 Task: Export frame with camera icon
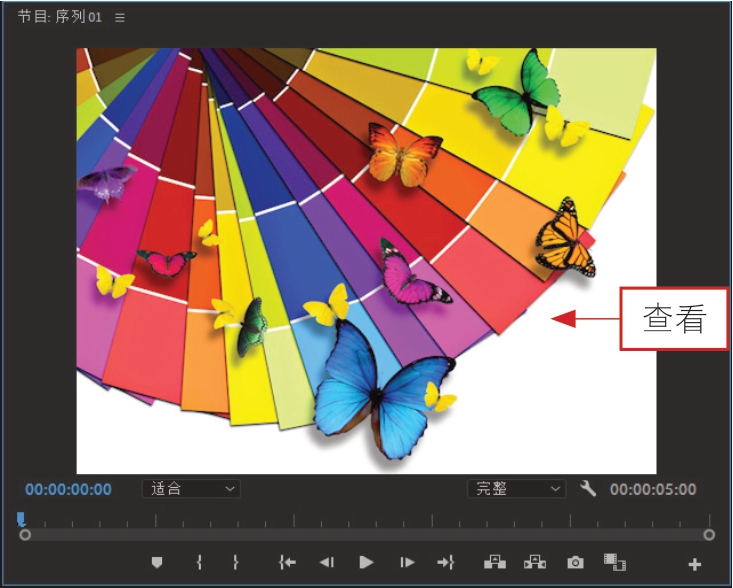575,562
